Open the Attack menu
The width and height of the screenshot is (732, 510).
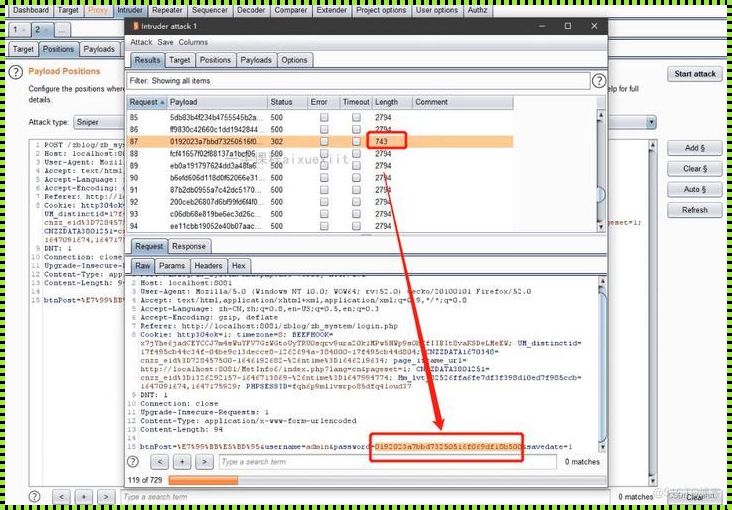pos(141,42)
